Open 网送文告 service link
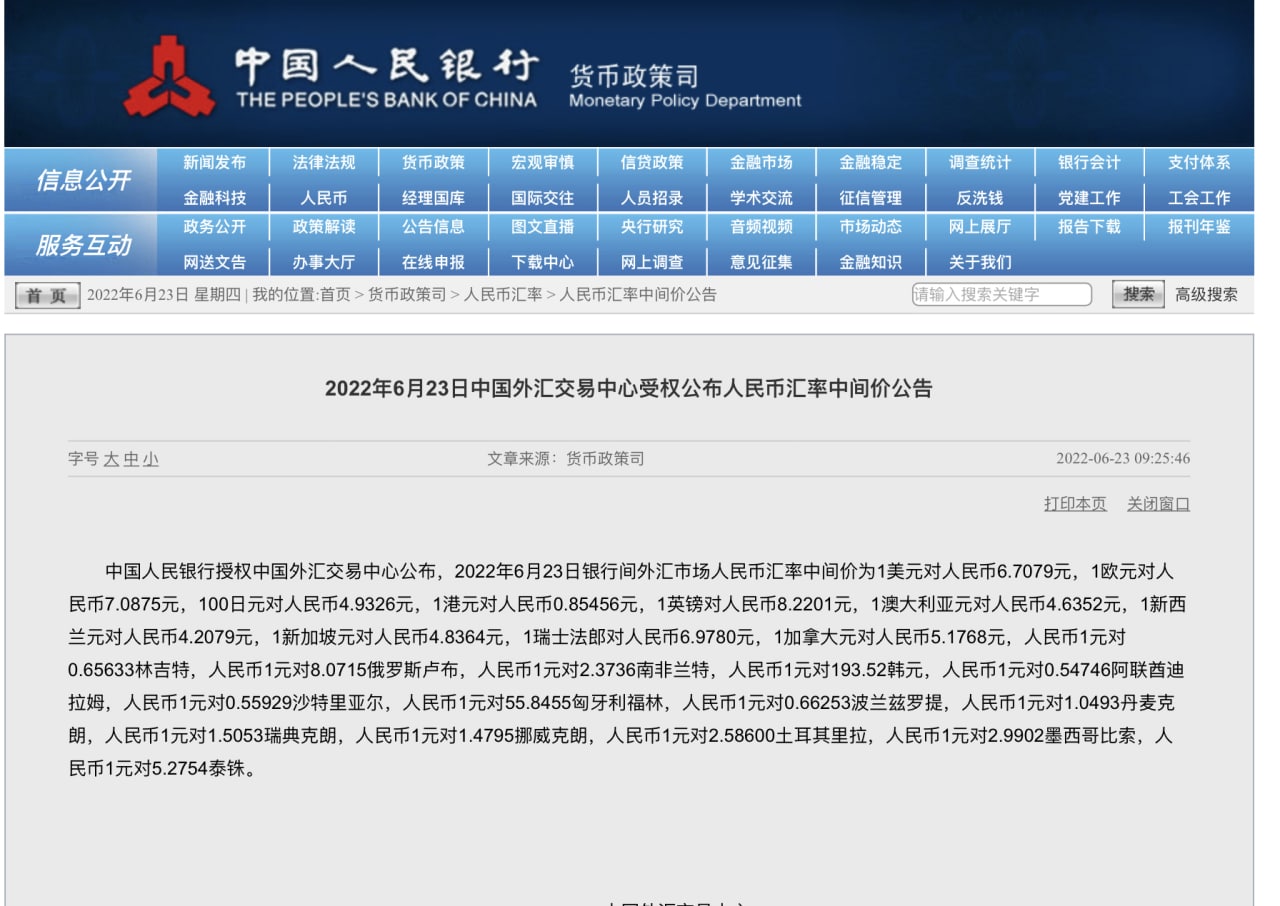The height and width of the screenshot is (906, 1280). point(214,262)
